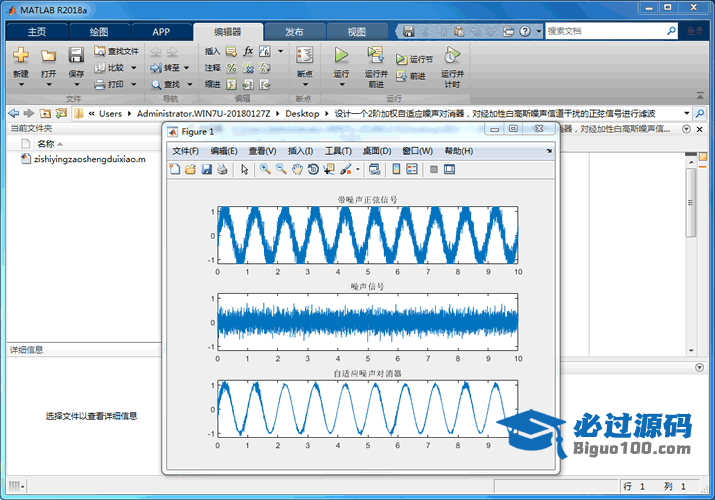715x500 pixels.
Task: Click the 断点 (Breakpoints) button
Action: point(305,67)
